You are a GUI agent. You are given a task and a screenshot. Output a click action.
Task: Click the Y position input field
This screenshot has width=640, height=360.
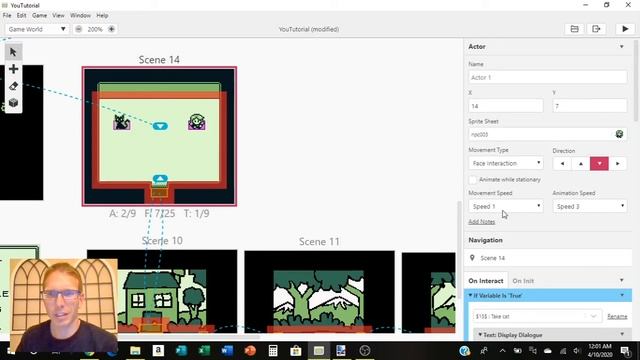click(590, 106)
